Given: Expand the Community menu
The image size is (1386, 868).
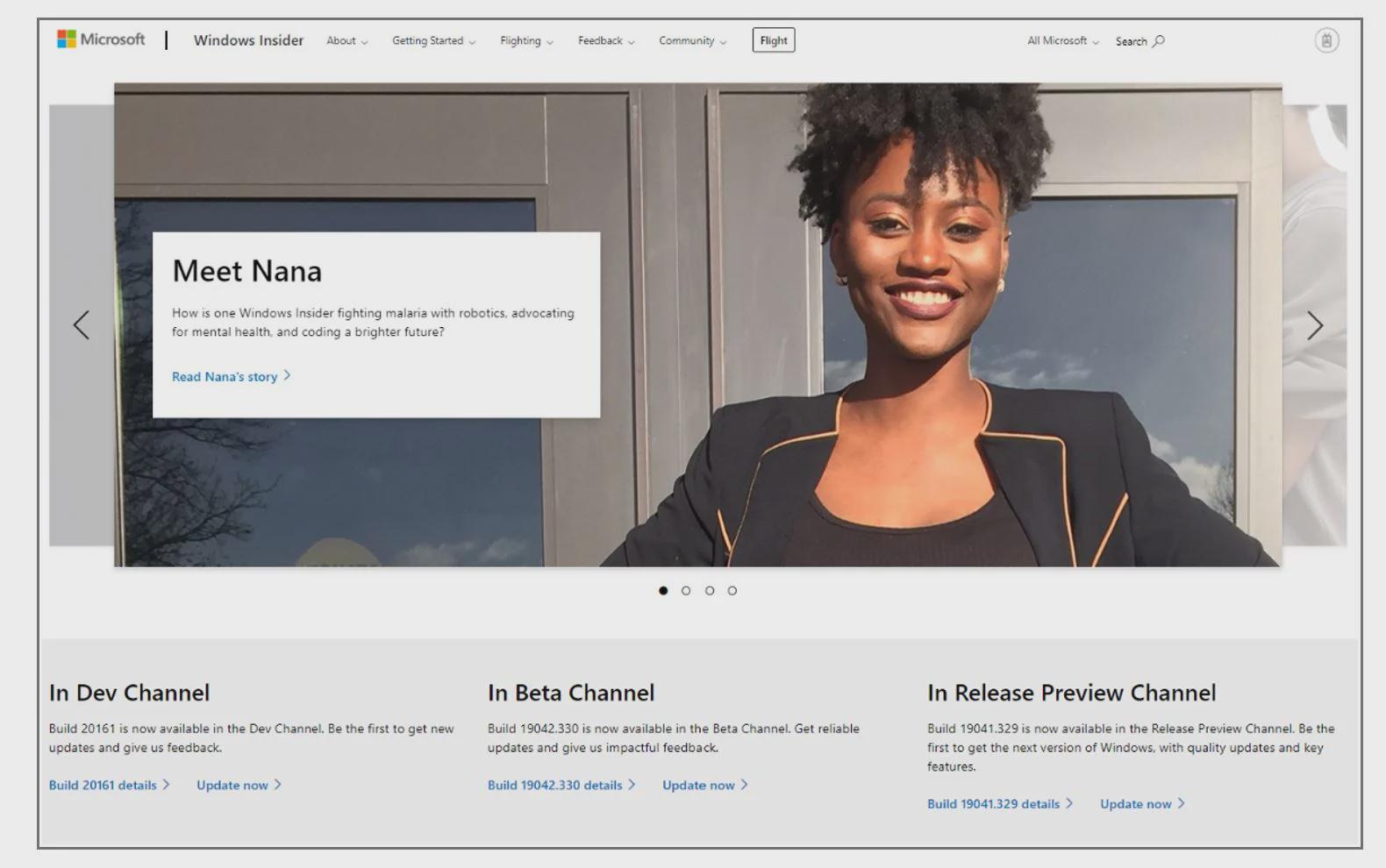Looking at the screenshot, I should coord(693,40).
